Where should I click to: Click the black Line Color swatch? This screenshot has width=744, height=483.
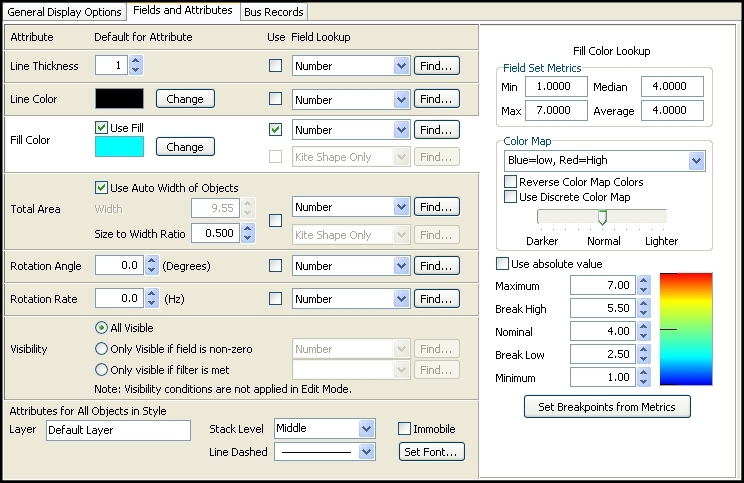(119, 99)
